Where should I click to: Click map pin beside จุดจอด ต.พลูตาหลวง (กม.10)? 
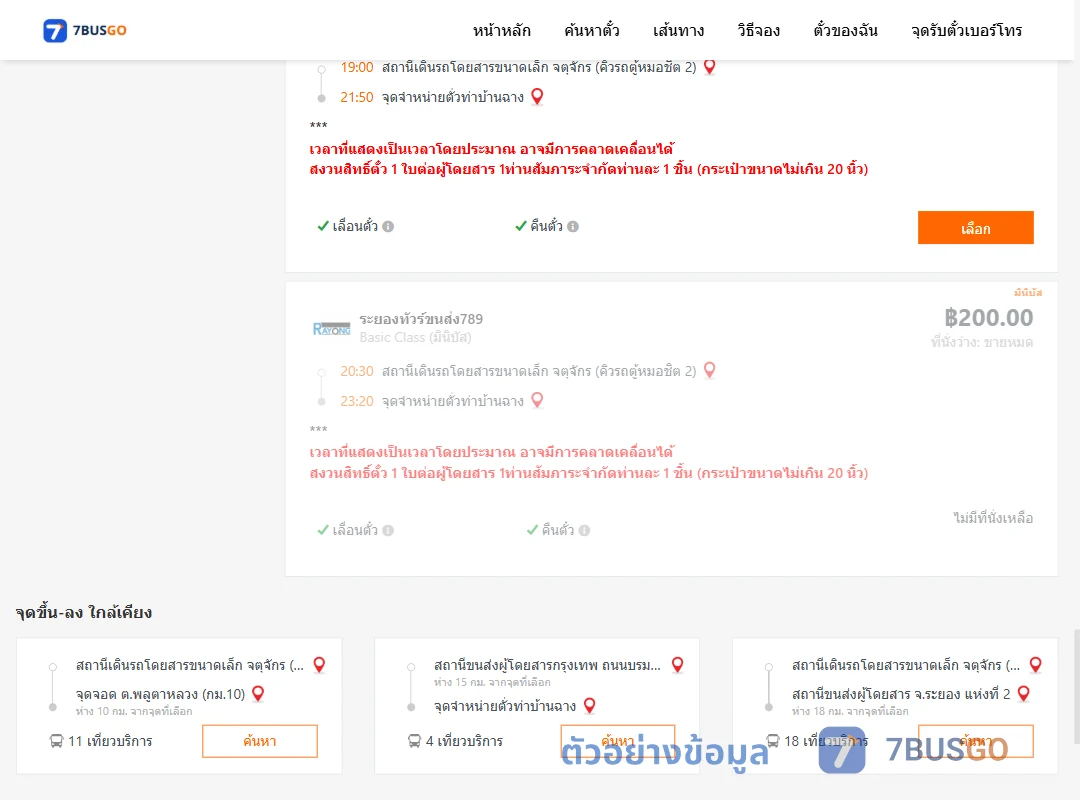(x=258, y=694)
